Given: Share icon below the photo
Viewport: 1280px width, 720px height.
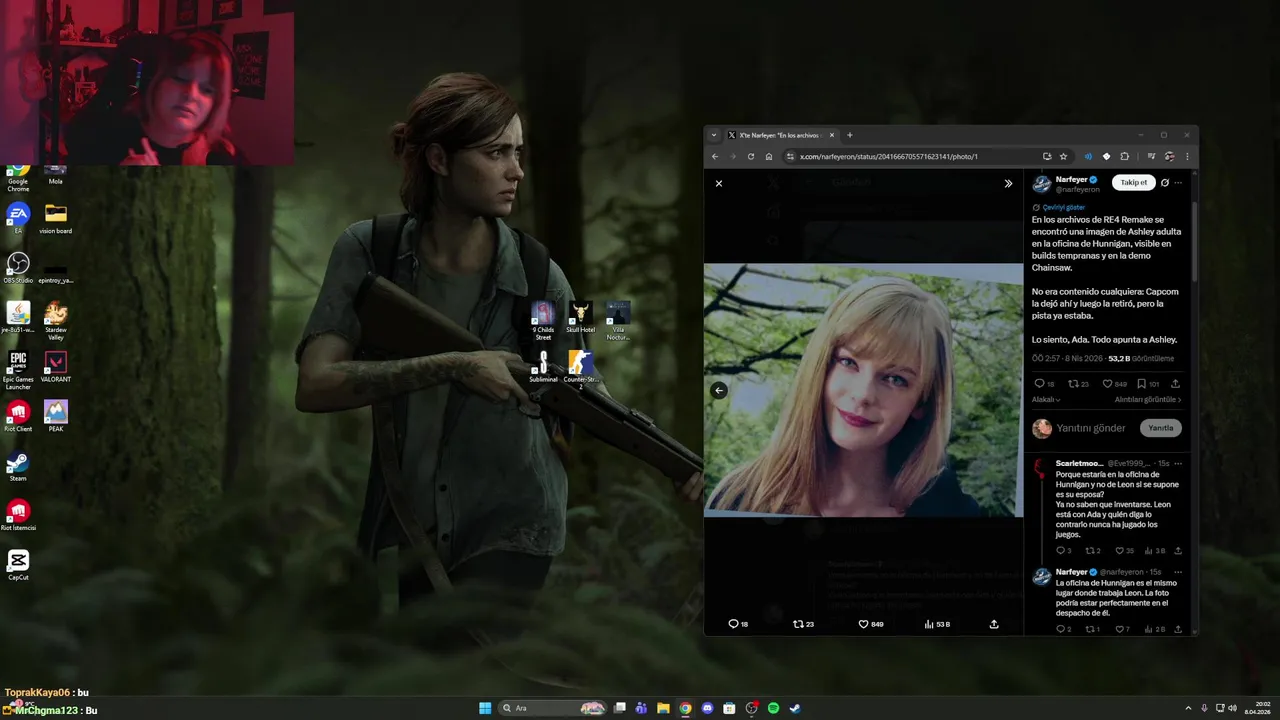Looking at the screenshot, I should [994, 624].
